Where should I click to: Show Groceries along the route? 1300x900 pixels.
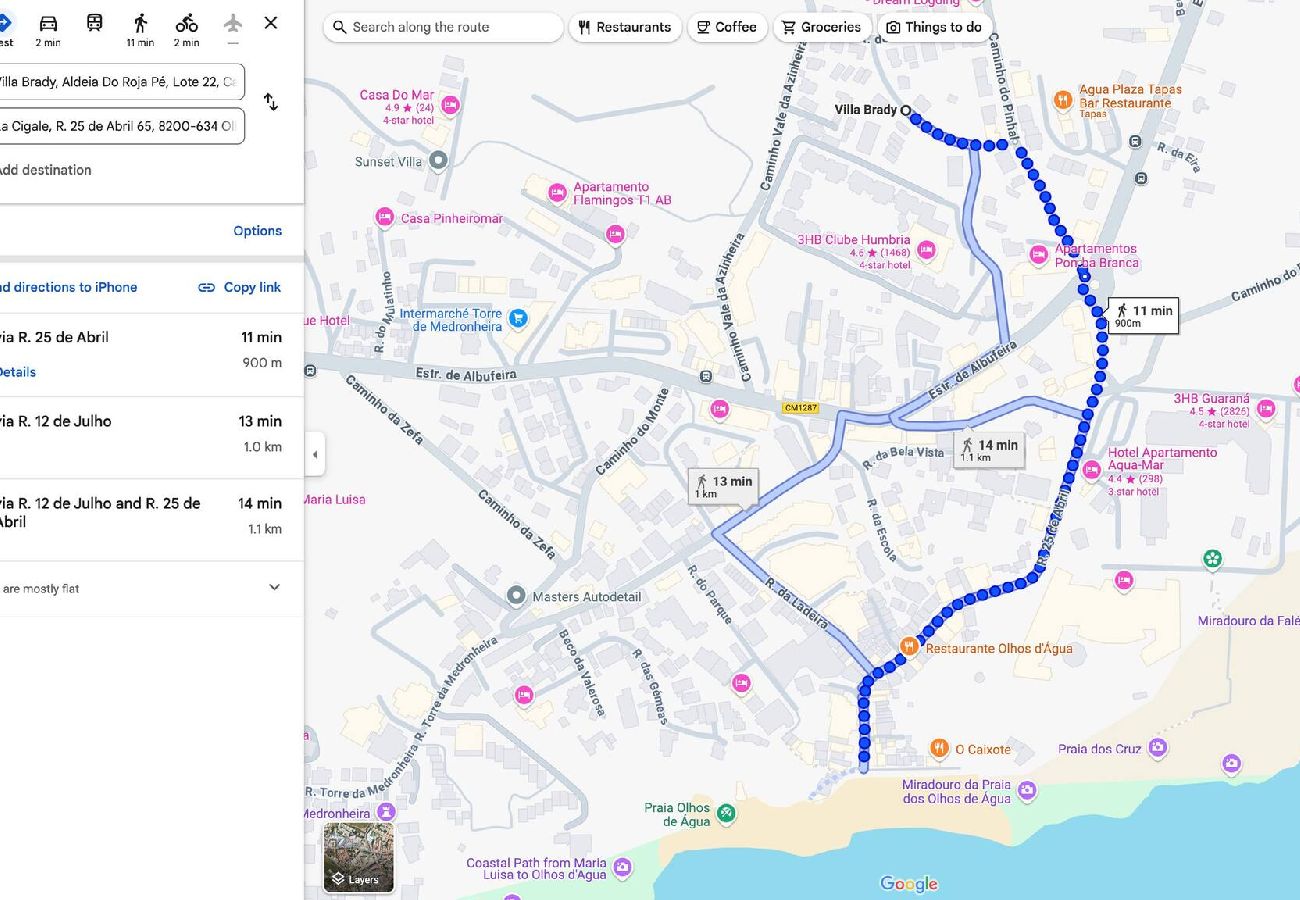coord(821,27)
